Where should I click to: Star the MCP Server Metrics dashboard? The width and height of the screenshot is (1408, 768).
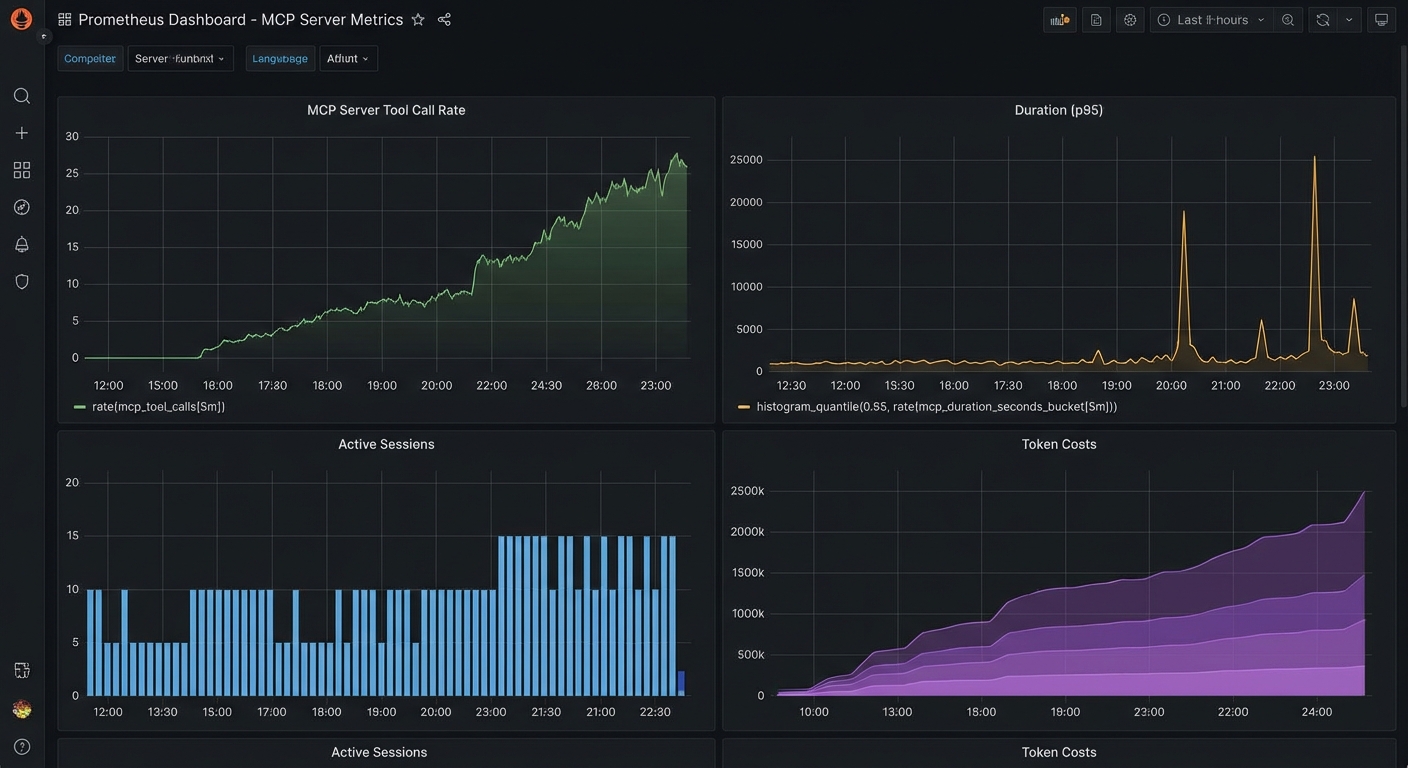point(418,18)
